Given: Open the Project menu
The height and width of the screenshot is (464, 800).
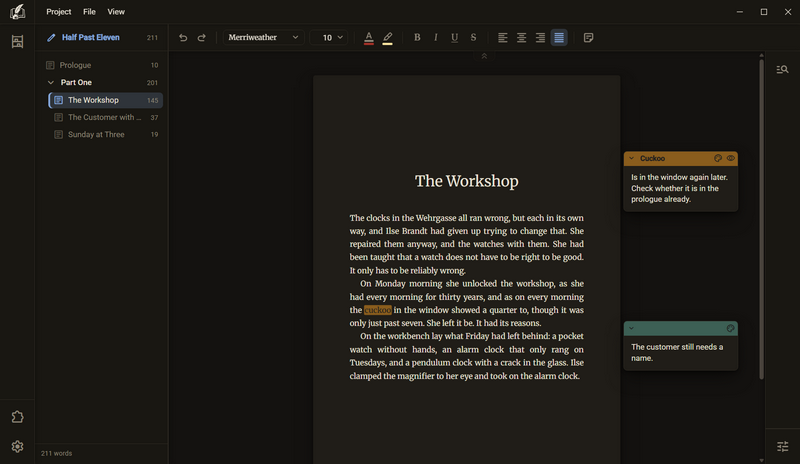Looking at the screenshot, I should [59, 12].
